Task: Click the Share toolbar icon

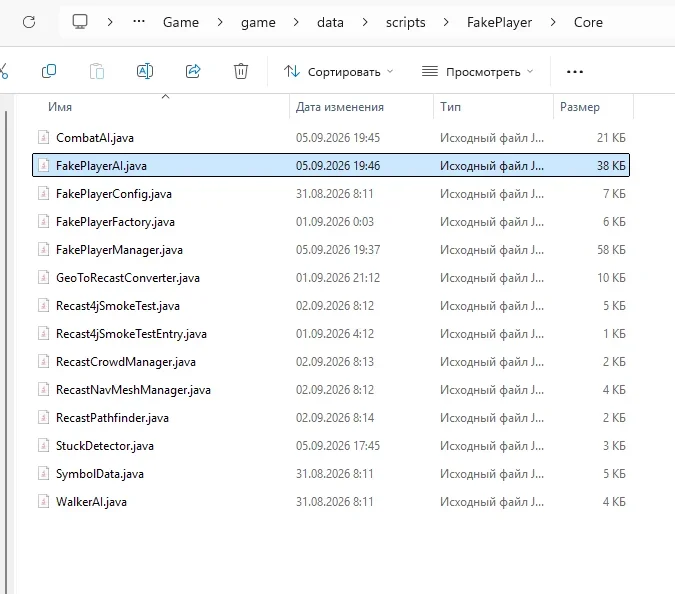Action: (193, 71)
